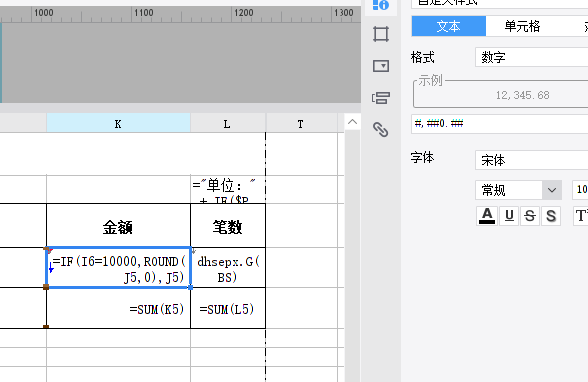Select the =SUM(K5) cell
588x382 pixels.
[x=118, y=309]
